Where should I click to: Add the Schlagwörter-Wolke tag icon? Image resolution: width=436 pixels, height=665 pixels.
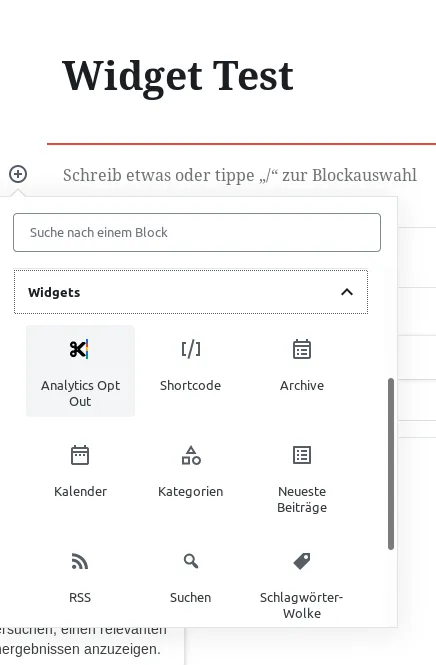pos(302,561)
